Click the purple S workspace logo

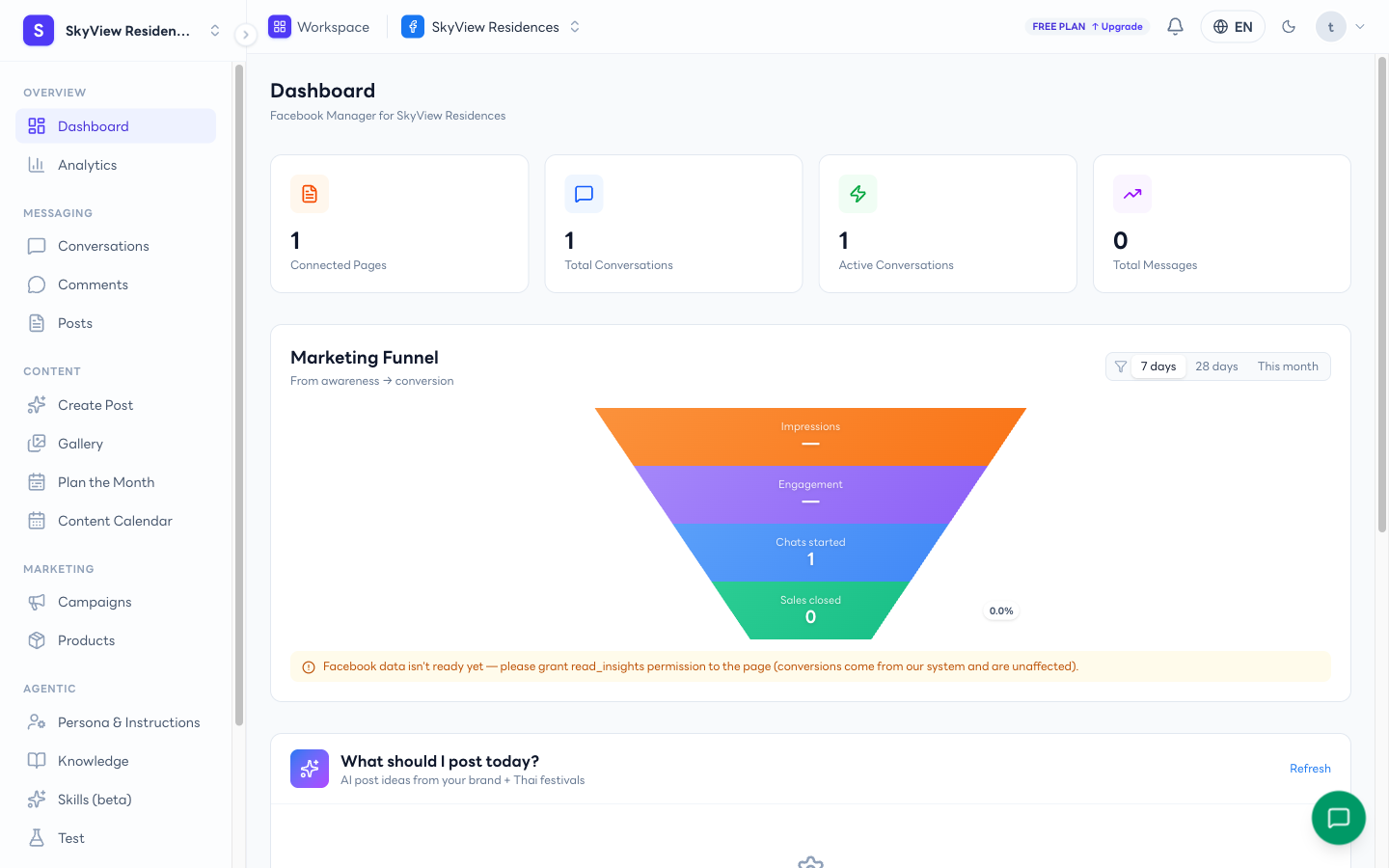[x=39, y=31]
